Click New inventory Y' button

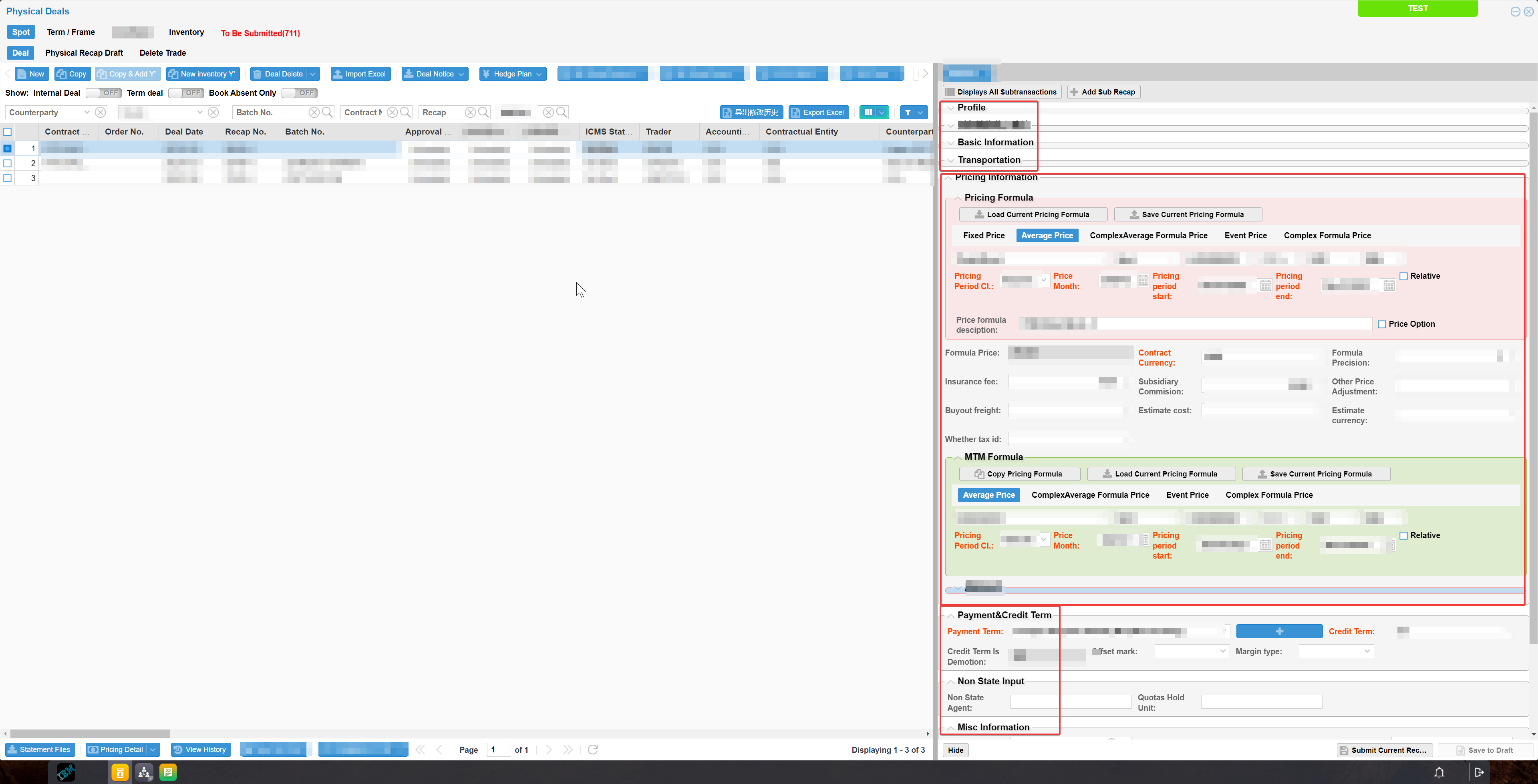click(203, 74)
